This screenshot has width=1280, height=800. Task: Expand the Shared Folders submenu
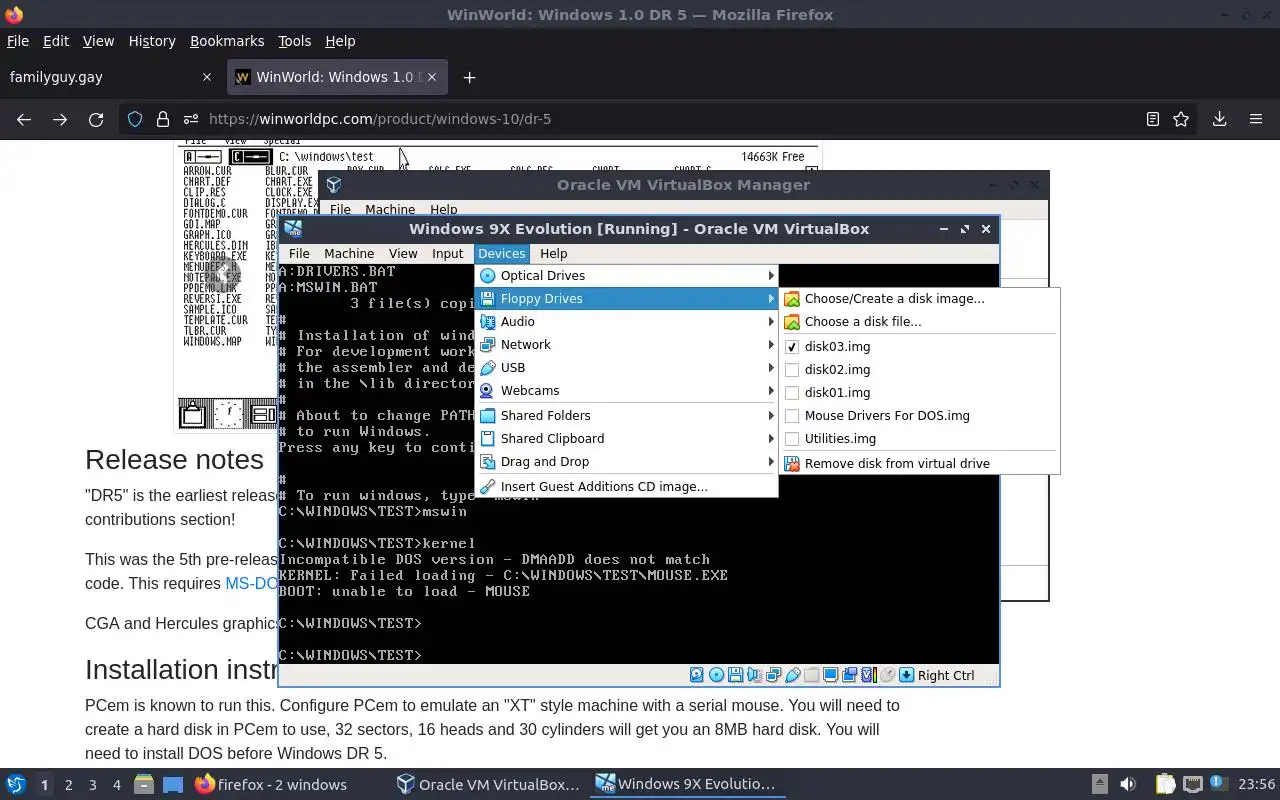click(x=626, y=415)
